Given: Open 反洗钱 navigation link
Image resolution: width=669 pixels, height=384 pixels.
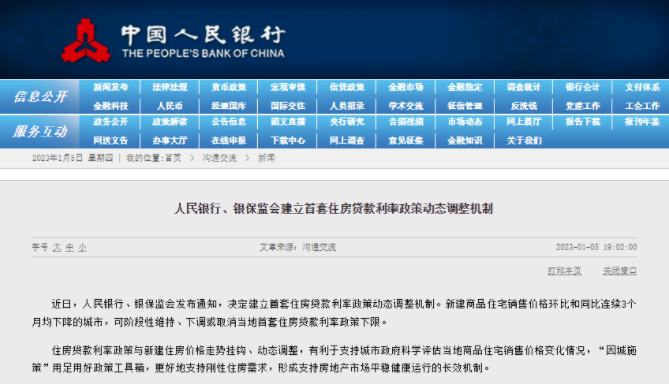Looking at the screenshot, I should [524, 106].
